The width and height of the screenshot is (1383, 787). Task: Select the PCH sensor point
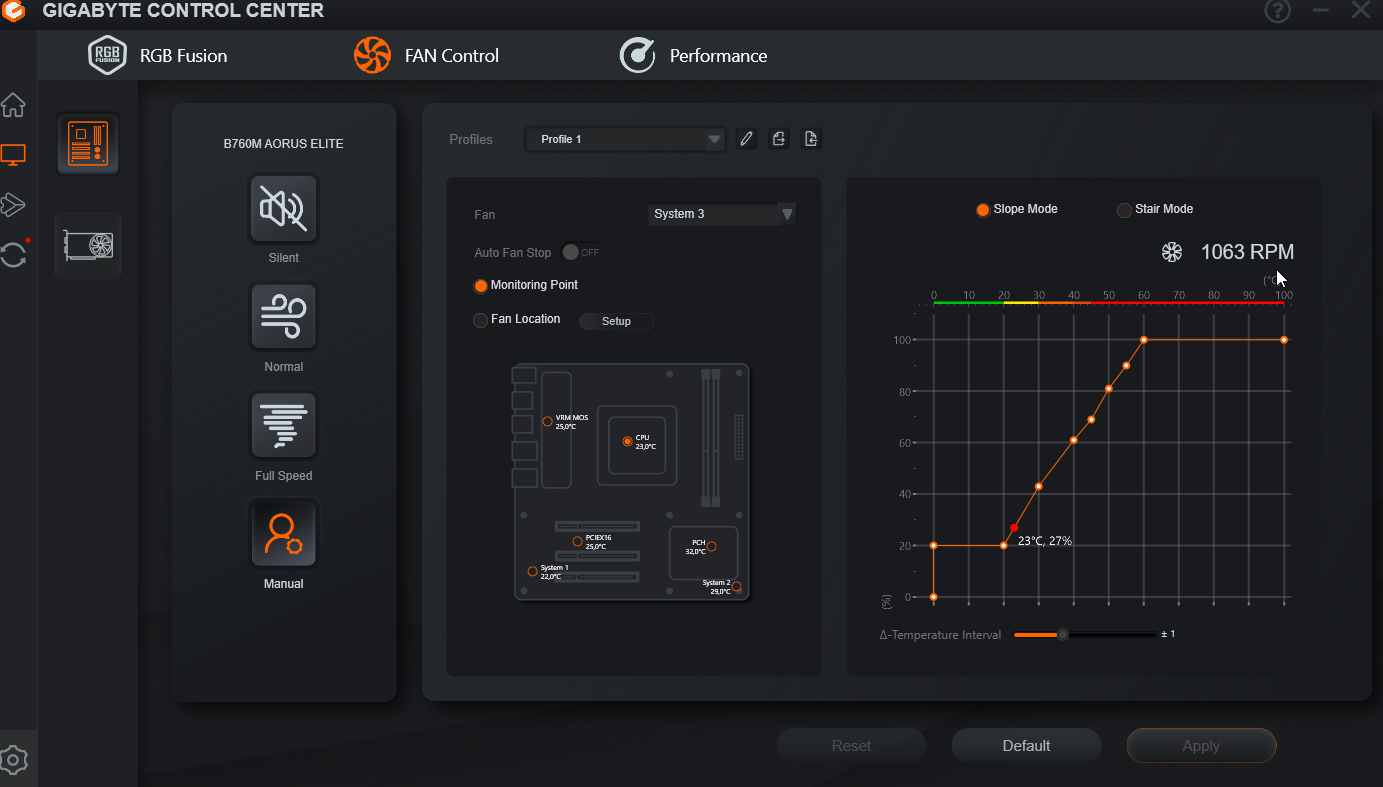point(711,546)
